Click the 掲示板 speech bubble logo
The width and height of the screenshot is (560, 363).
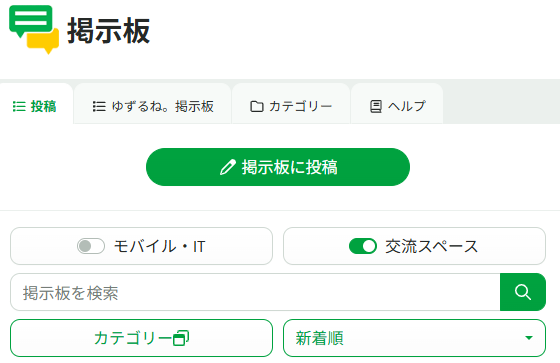click(x=34, y=29)
